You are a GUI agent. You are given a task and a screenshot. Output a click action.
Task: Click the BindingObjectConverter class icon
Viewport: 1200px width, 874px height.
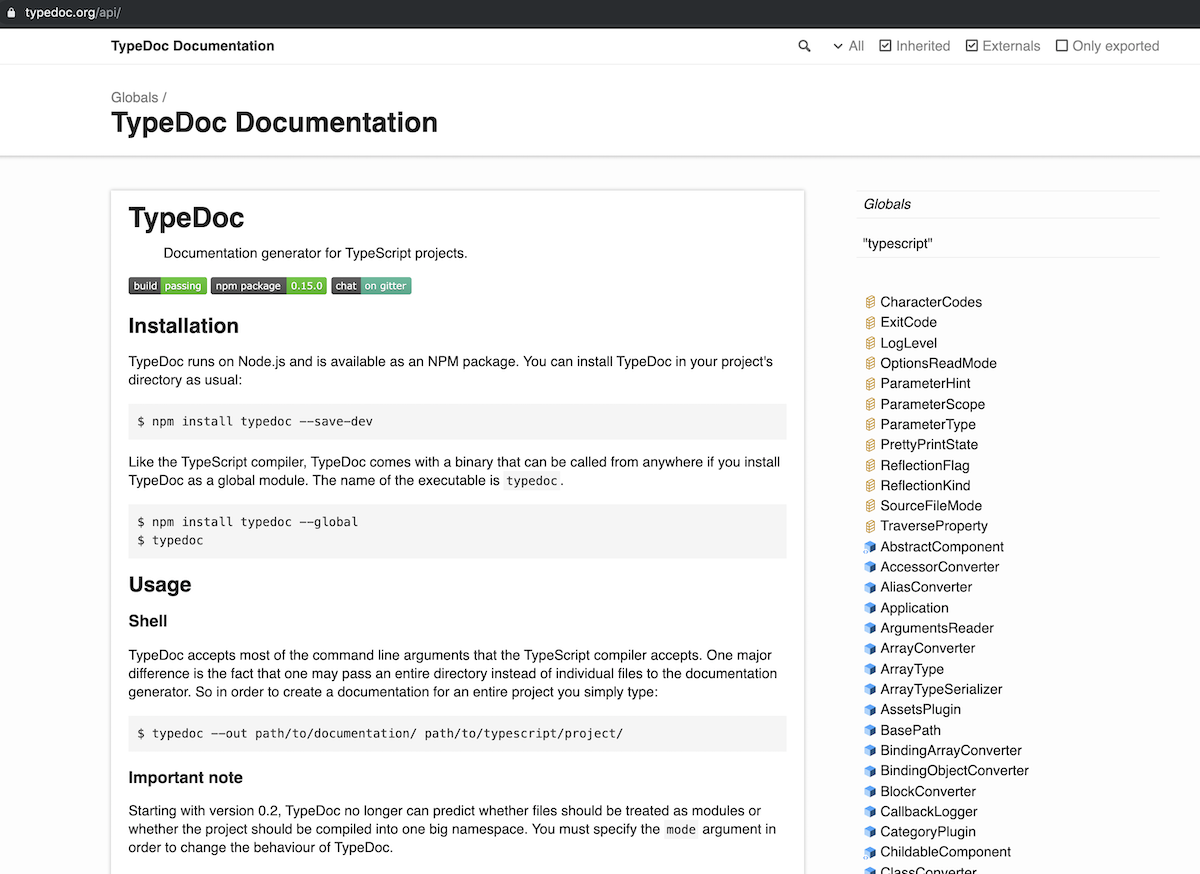[870, 771]
